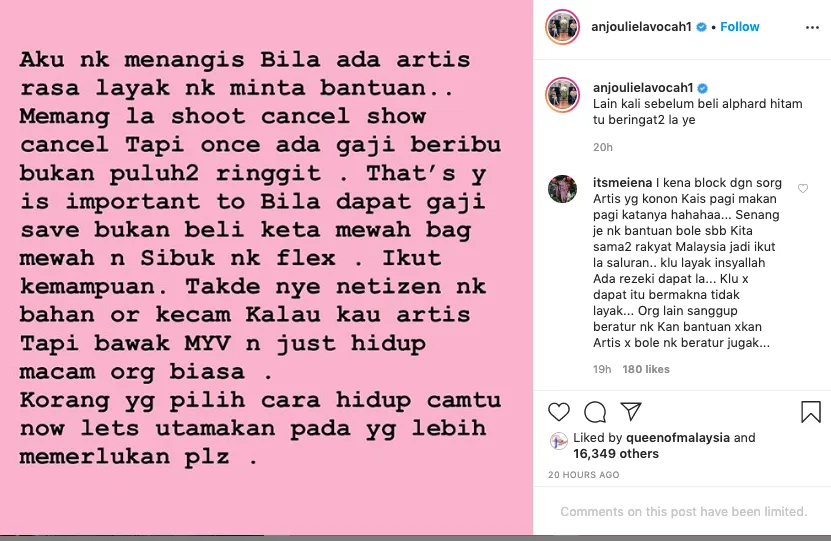Click the small liker avatar icon
Image resolution: width=831 pixels, height=541 pixels.
(x=559, y=441)
